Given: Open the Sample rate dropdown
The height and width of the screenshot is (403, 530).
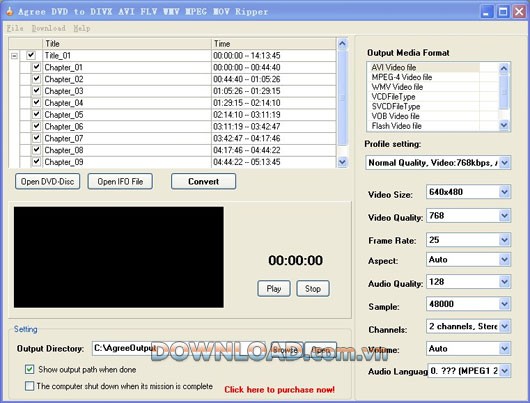Looking at the screenshot, I should 504,304.
